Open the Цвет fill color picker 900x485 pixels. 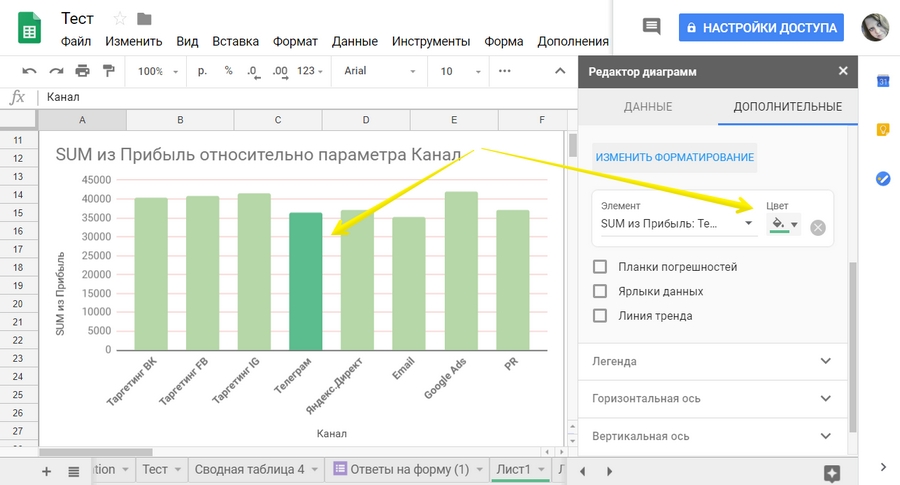point(783,224)
